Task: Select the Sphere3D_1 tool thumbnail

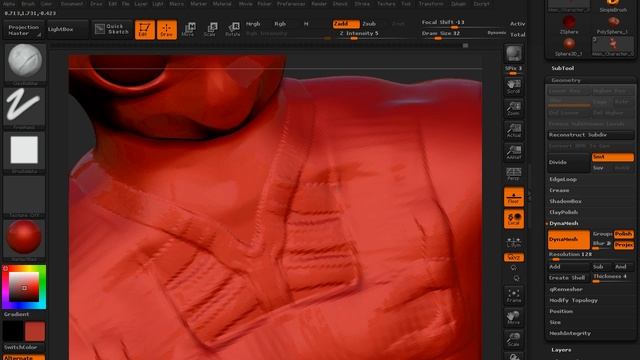Action: (569, 46)
